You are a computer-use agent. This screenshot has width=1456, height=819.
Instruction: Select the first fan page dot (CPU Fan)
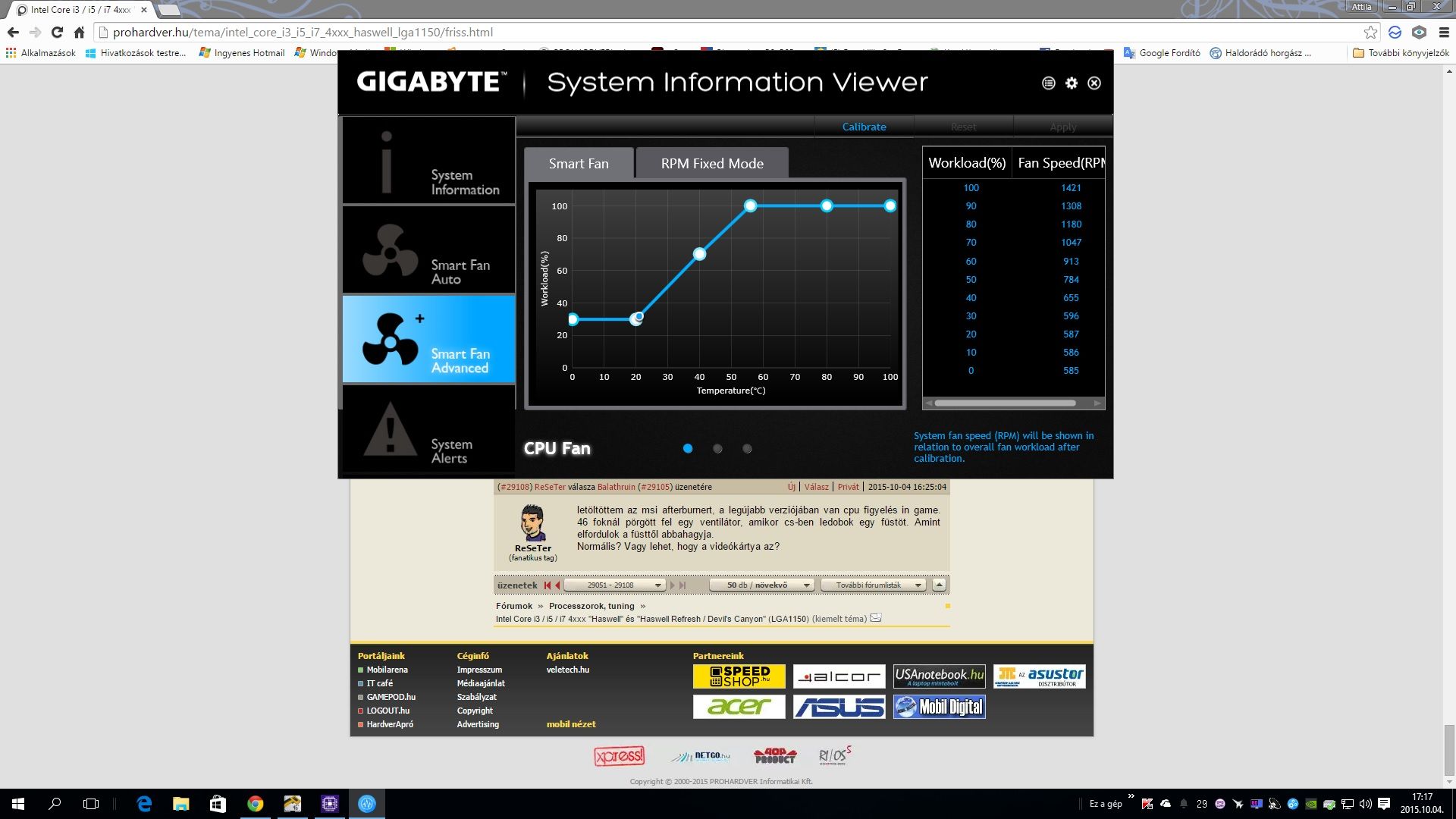[687, 448]
